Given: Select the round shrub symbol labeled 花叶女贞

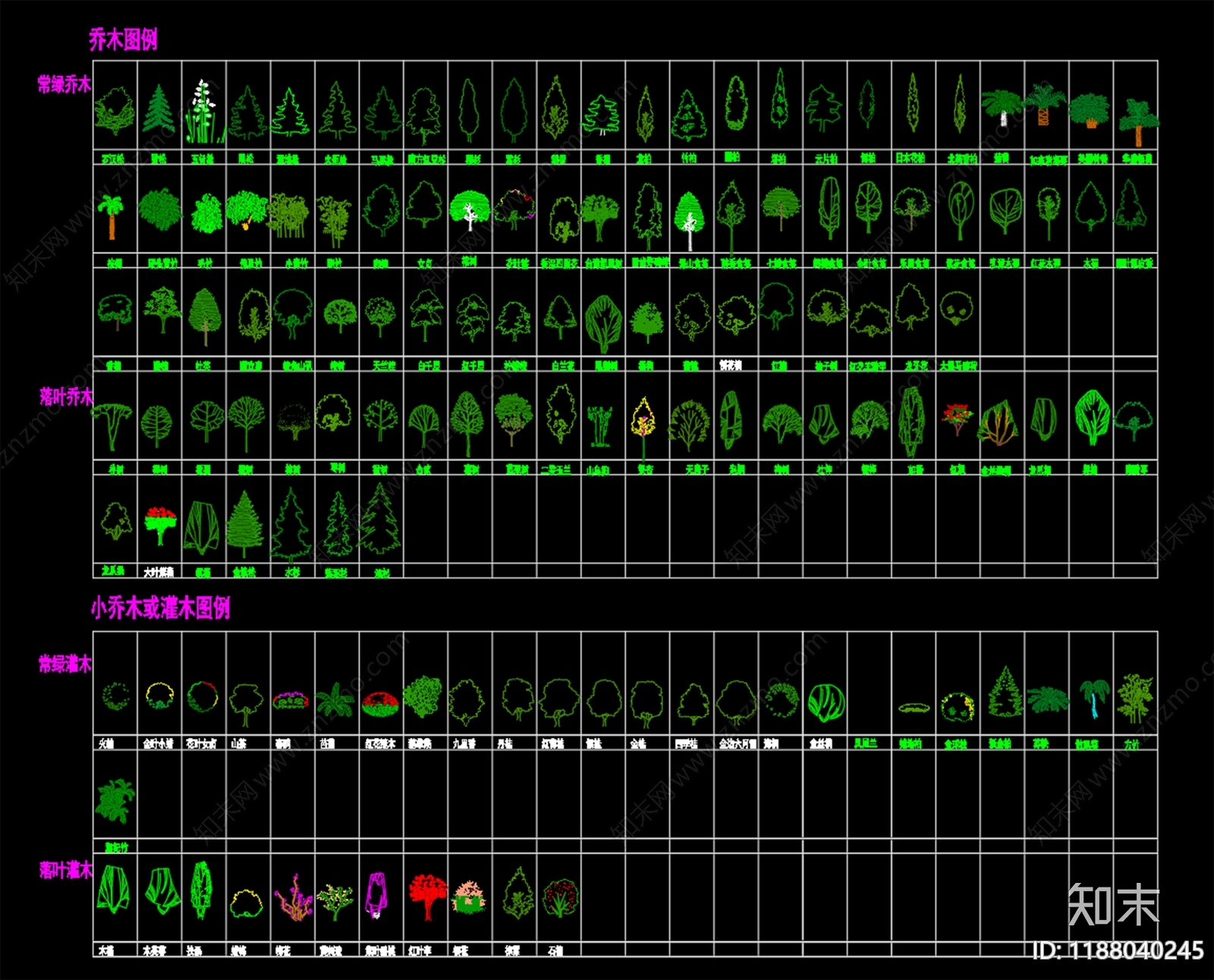Looking at the screenshot, I should point(203,697).
